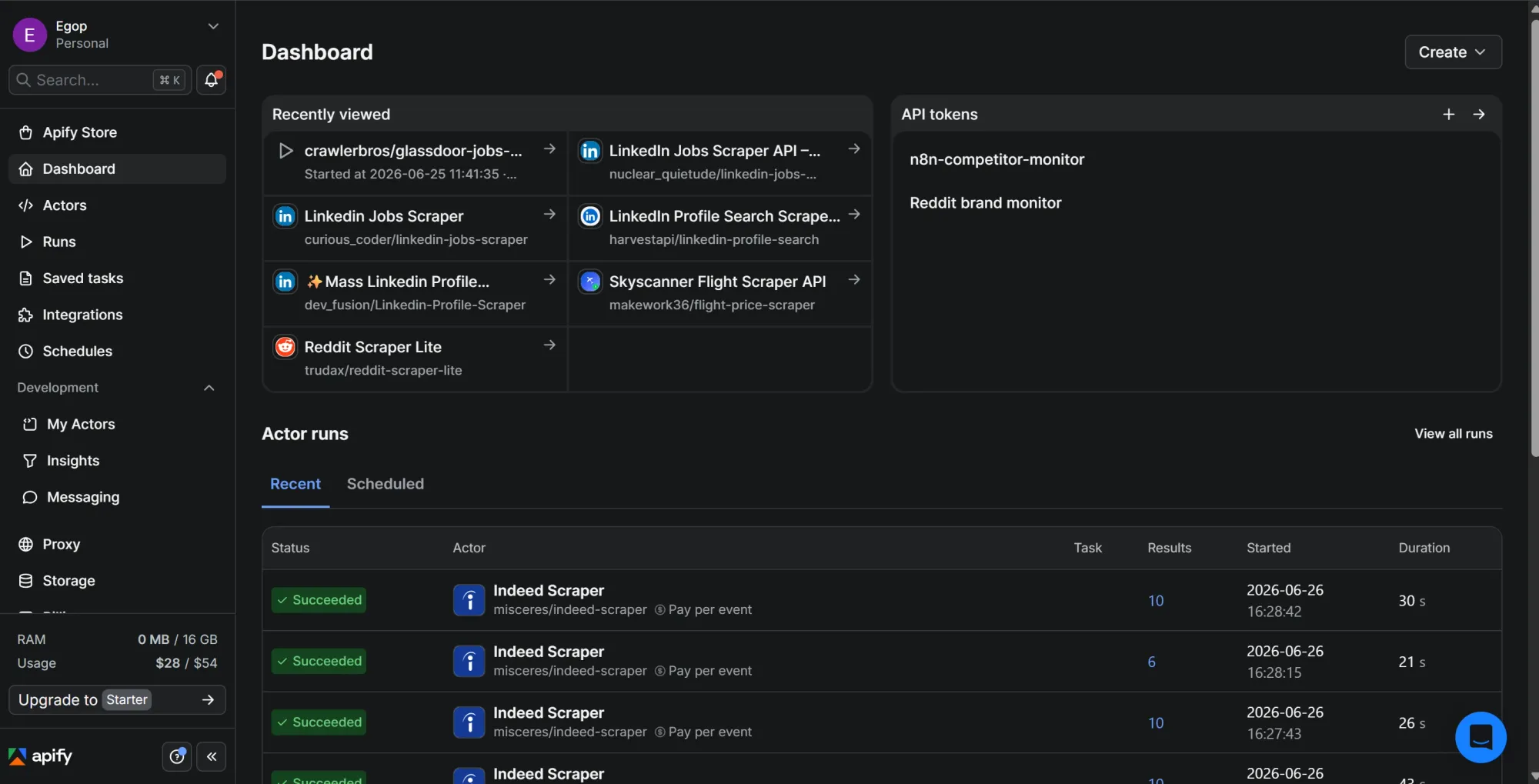Open arrow for LinkedIn Profile Search Scraper
The height and width of the screenshot is (784, 1539).
click(x=853, y=214)
